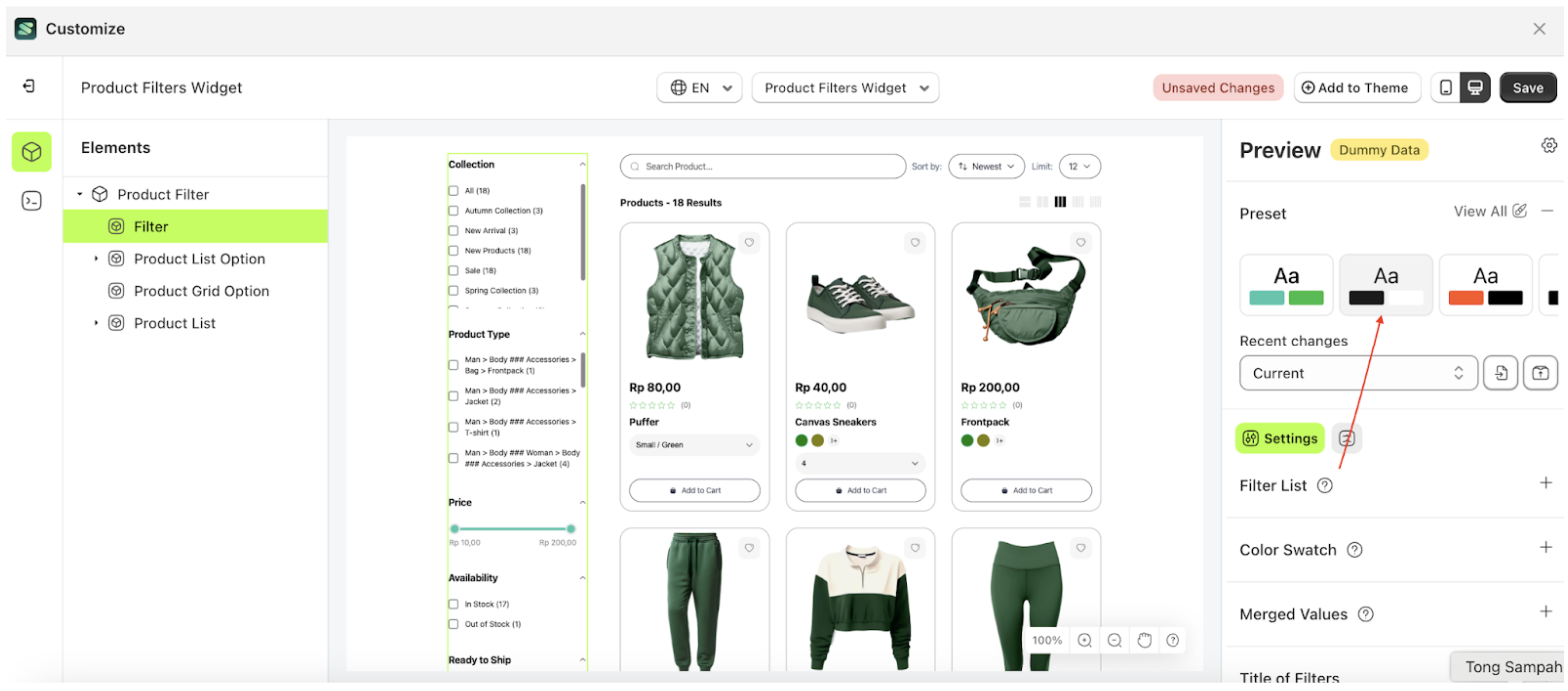Open the Recent changes Current dropdown
This screenshot has width=1568, height=691.
(x=1357, y=374)
